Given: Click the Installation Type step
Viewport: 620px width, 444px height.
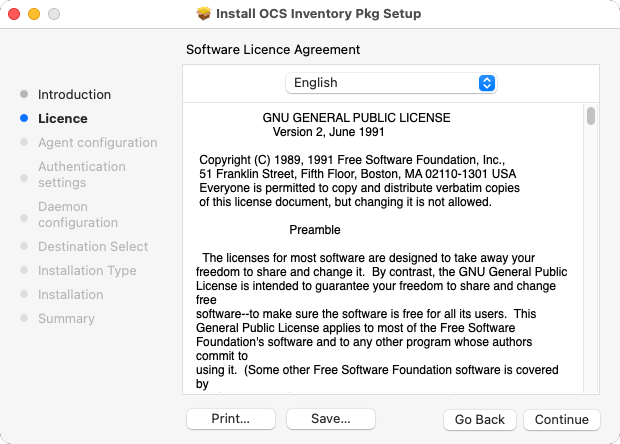Looking at the screenshot, I should pos(87,270).
